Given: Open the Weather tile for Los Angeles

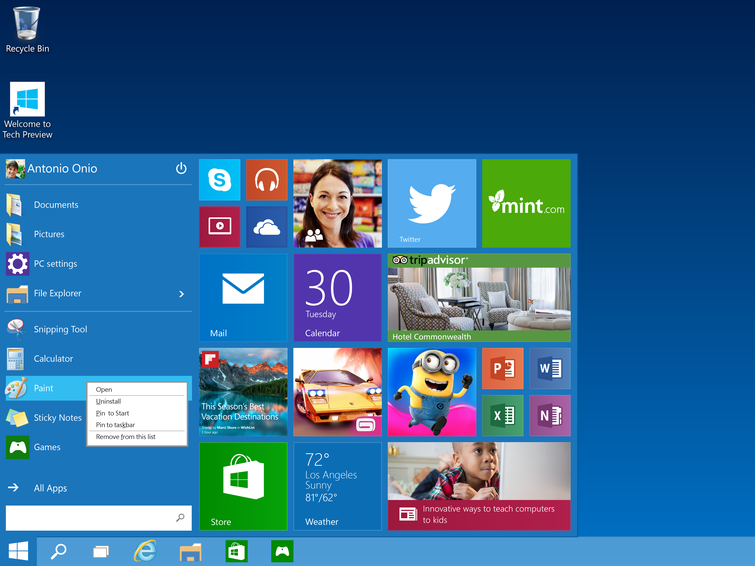Looking at the screenshot, I should [x=338, y=487].
